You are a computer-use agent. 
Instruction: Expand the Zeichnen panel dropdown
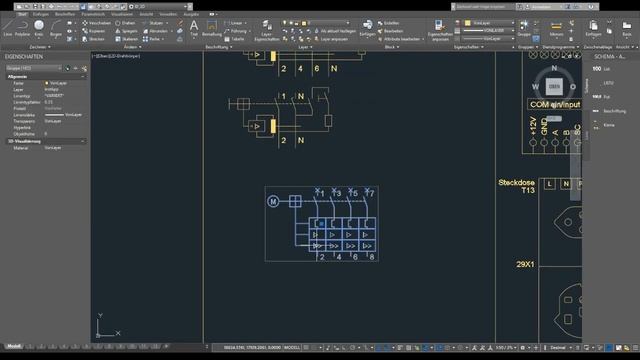click(x=40, y=47)
